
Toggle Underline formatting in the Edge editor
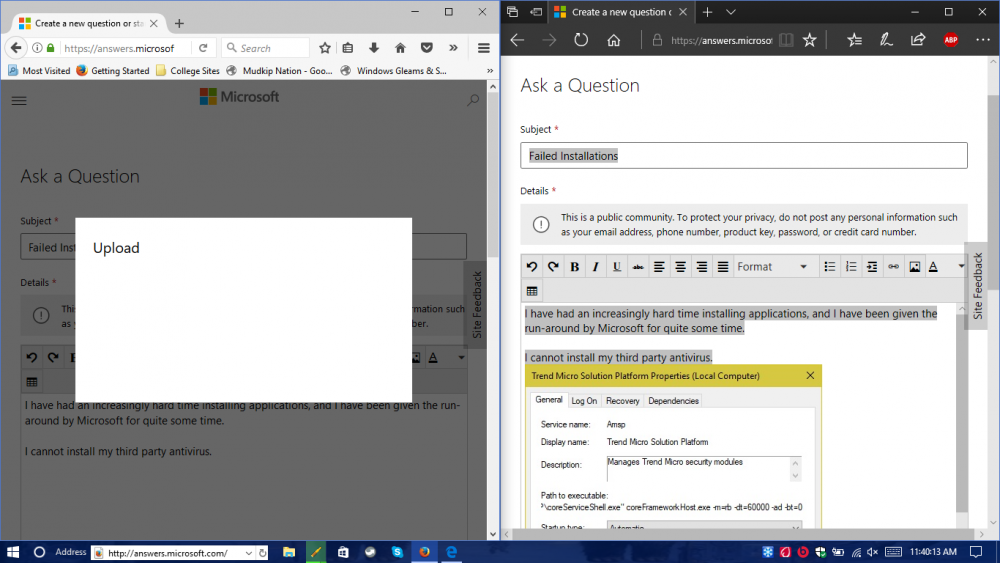click(616, 267)
